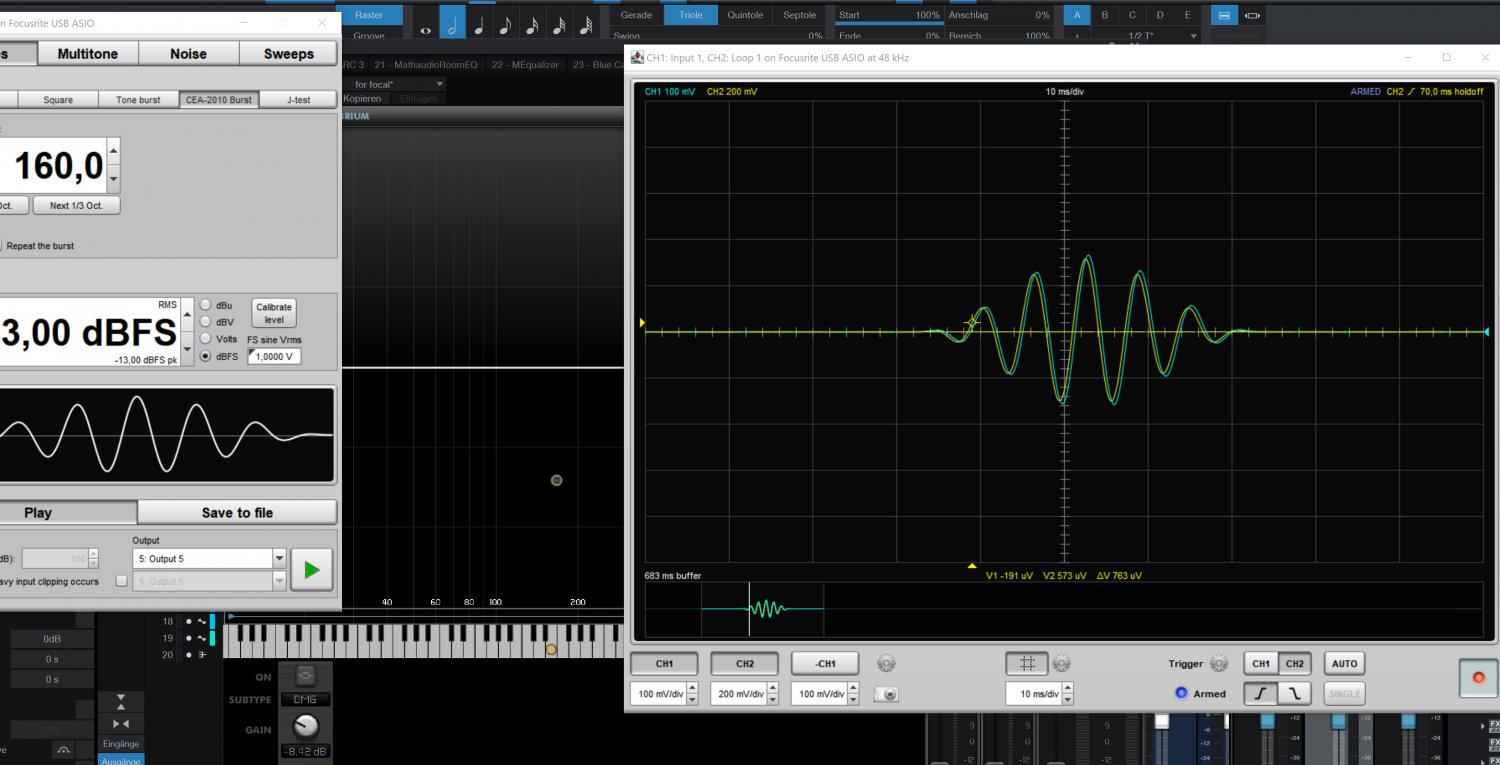Open the Output 5 dropdown in generator
The image size is (1500, 765).
coord(209,558)
